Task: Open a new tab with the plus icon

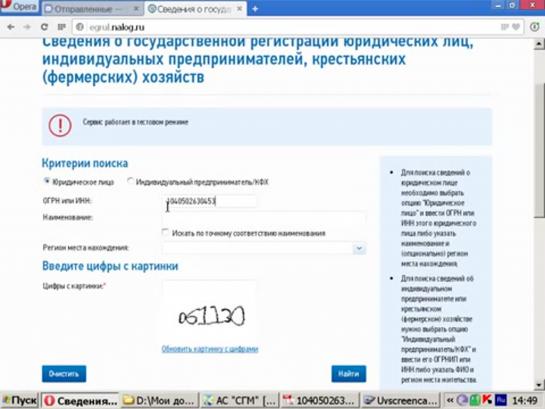Action: tap(255, 9)
